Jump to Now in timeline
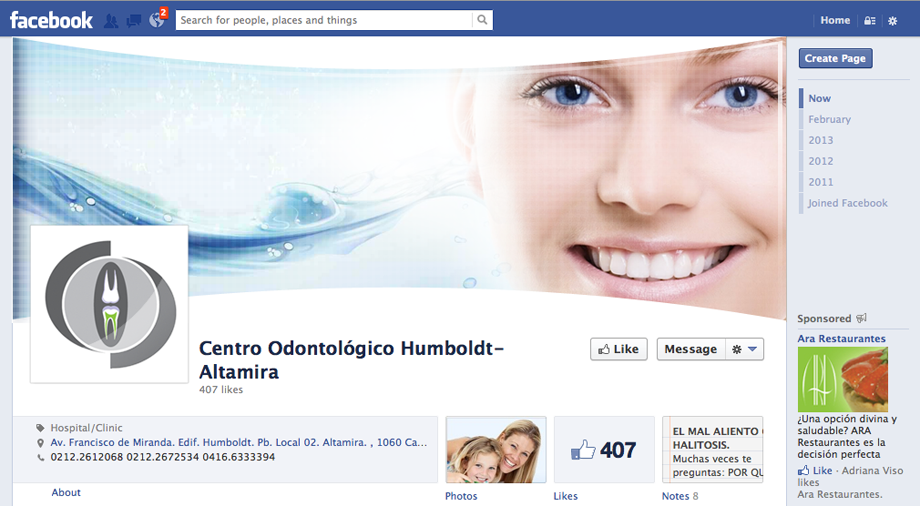 click(819, 99)
